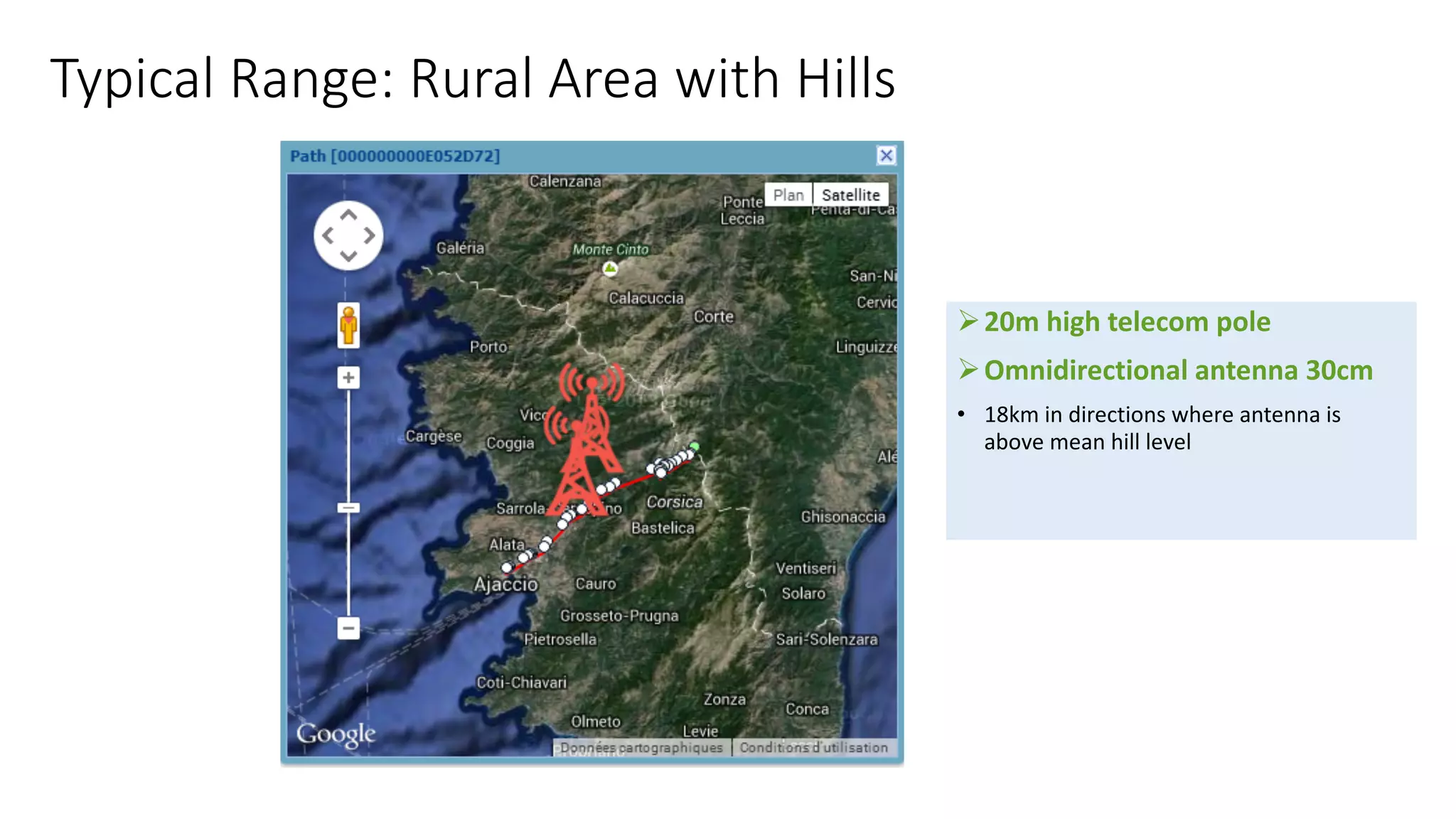Click the Google logo on map
The width and height of the screenshot is (1456, 819).
pos(336,734)
